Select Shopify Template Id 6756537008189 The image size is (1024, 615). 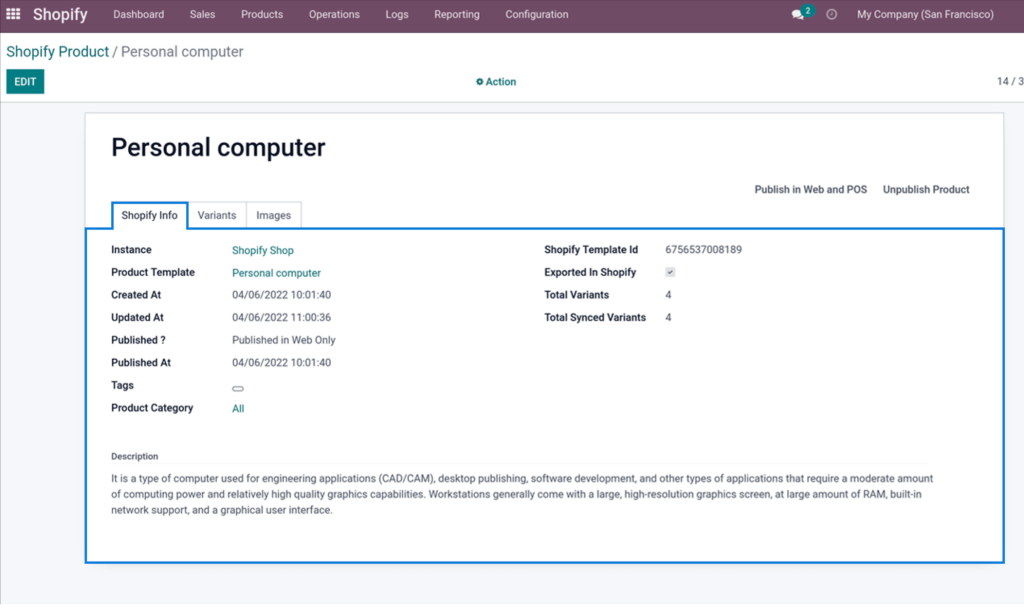click(703, 249)
